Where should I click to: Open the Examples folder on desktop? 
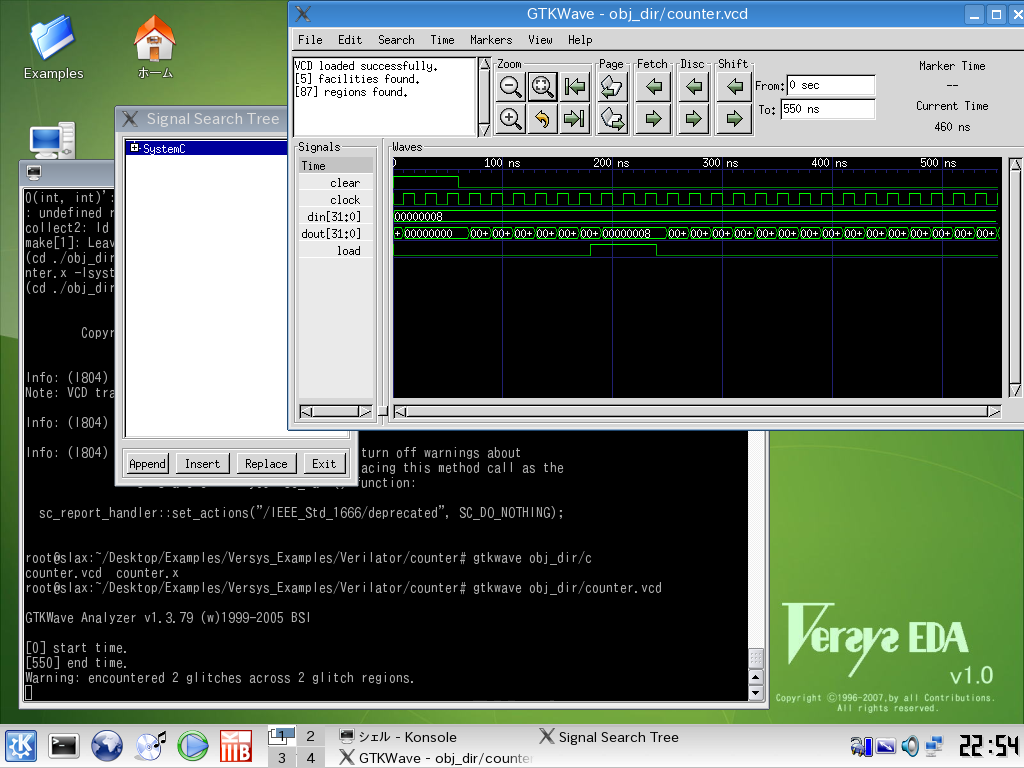53,47
